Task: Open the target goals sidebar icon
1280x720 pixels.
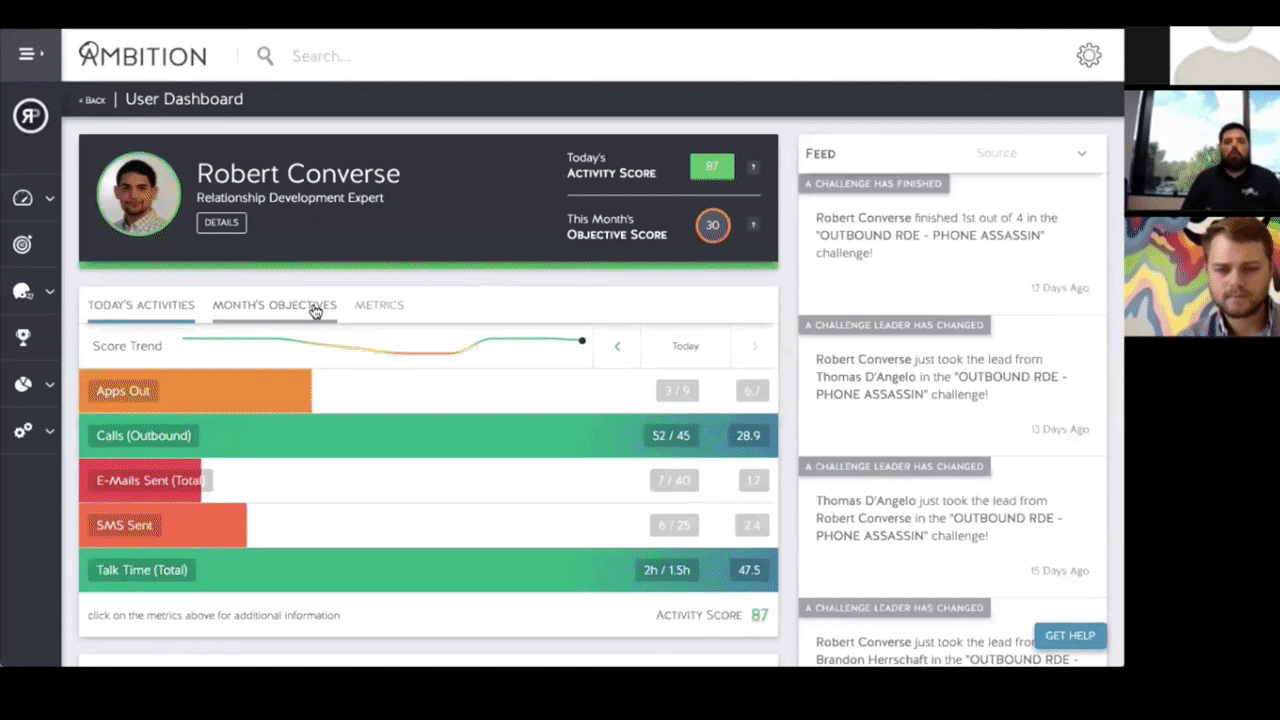Action: click(23, 244)
